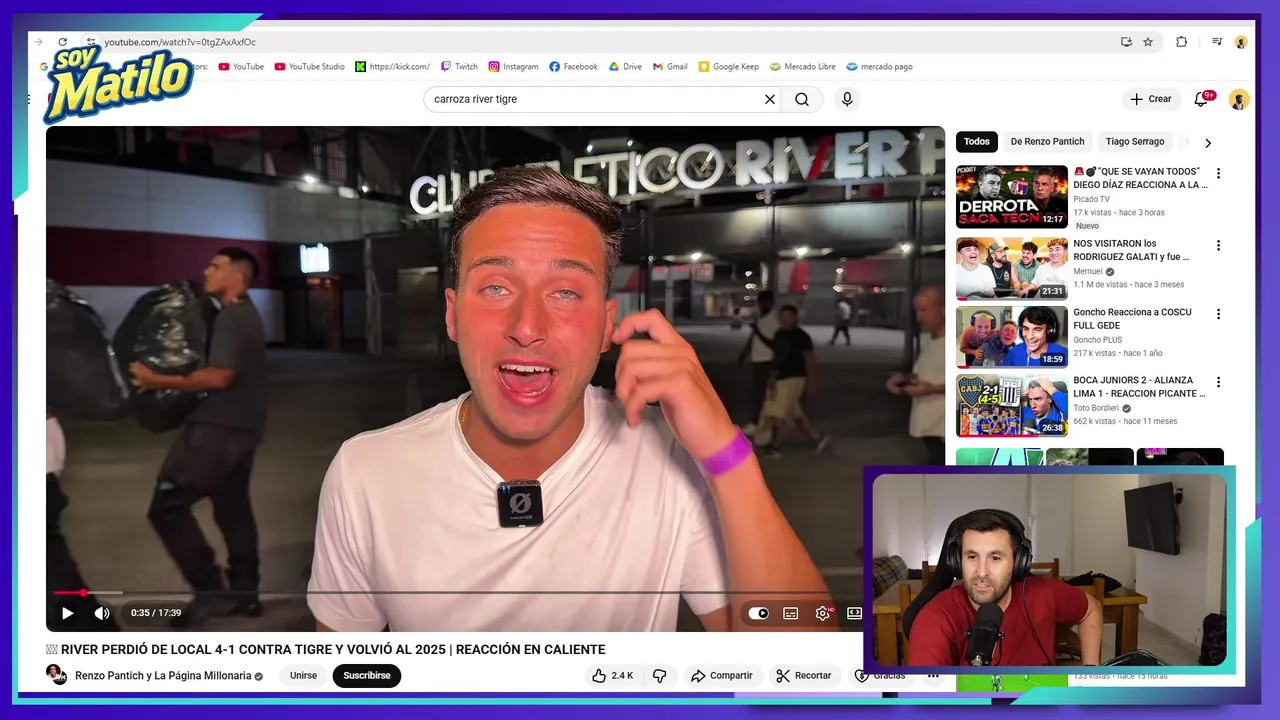Dislike the video with thumbs down

coord(659,676)
